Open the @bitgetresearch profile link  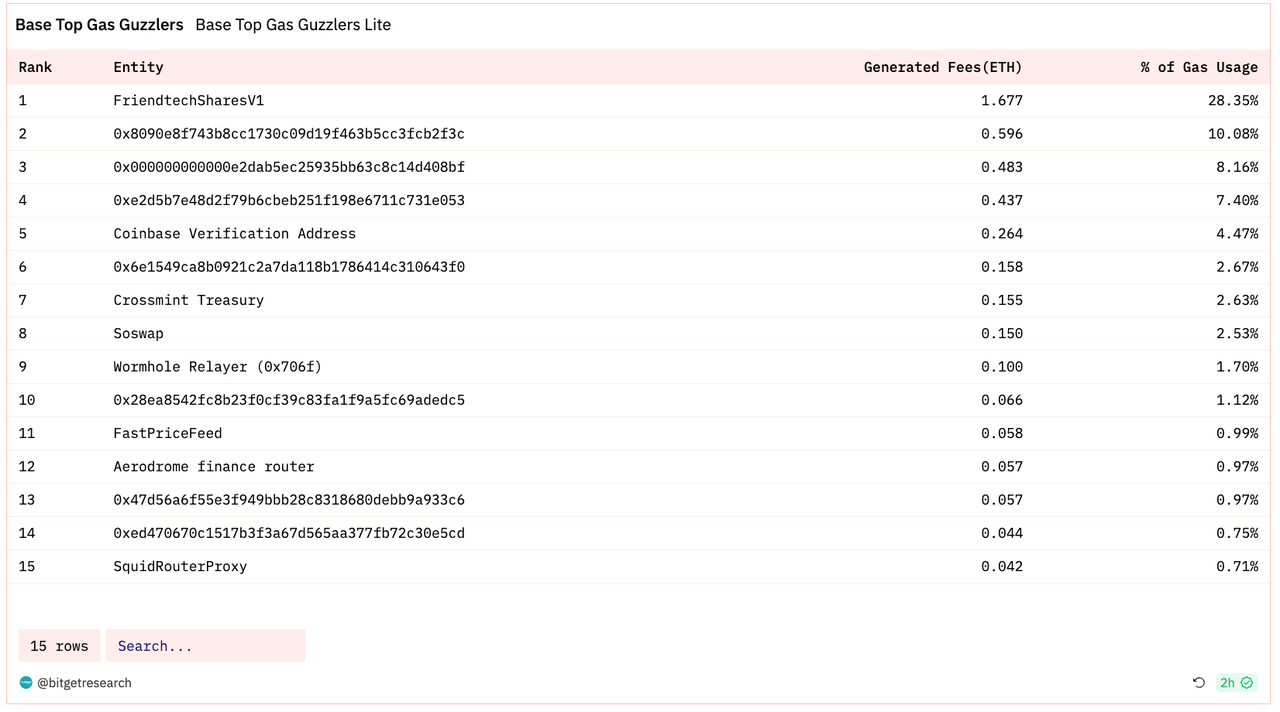click(x=84, y=683)
